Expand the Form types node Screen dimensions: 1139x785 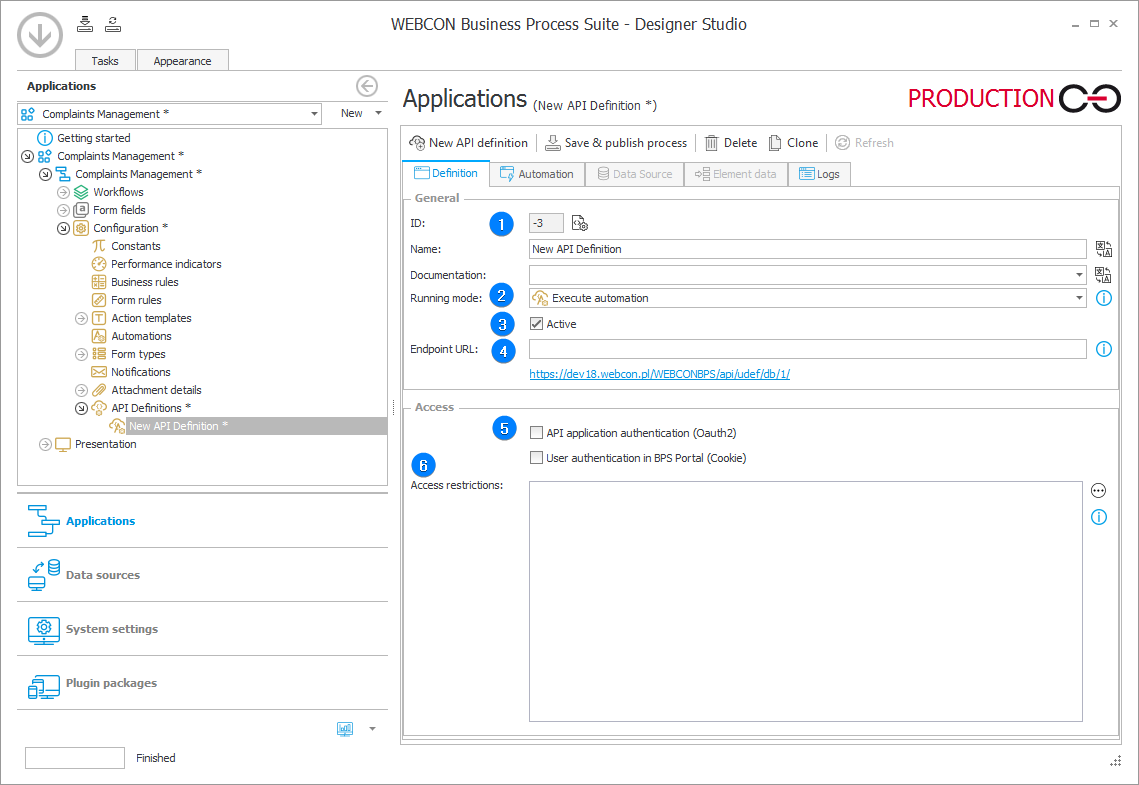coord(81,354)
